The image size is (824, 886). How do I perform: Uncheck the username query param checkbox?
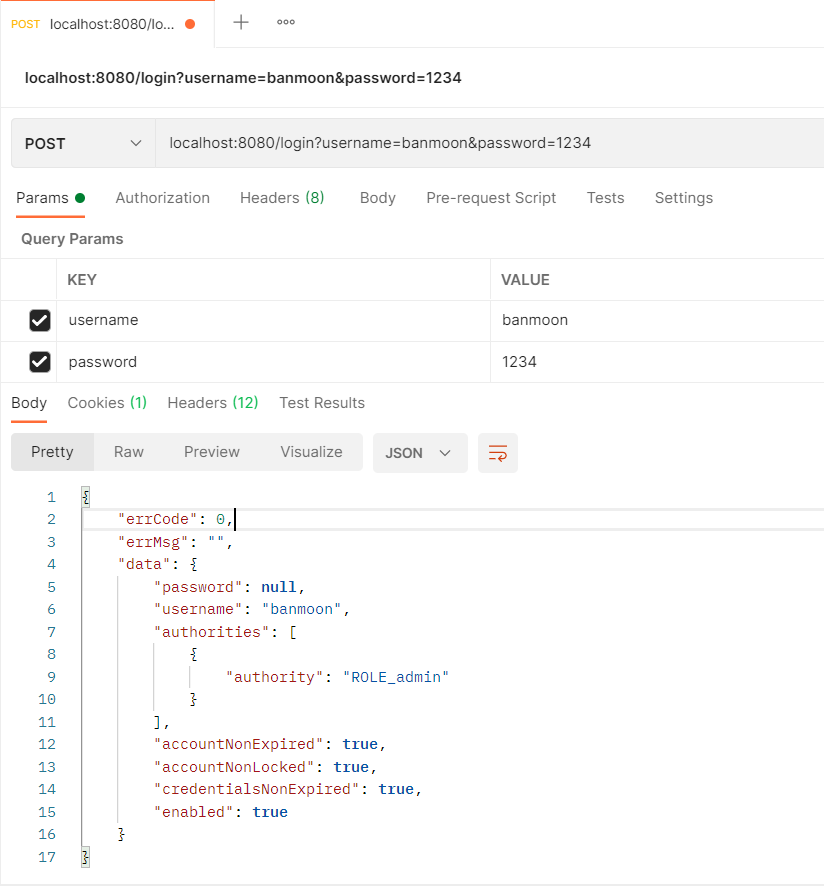click(x=40, y=320)
